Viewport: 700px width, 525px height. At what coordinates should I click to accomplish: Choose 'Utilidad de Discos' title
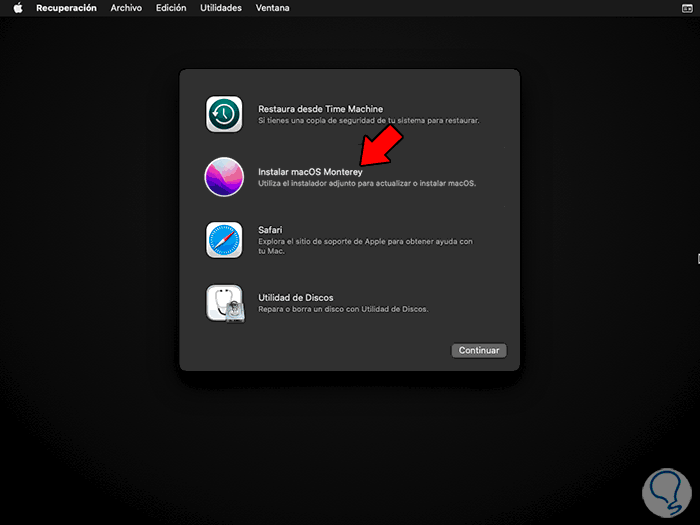click(x=296, y=297)
